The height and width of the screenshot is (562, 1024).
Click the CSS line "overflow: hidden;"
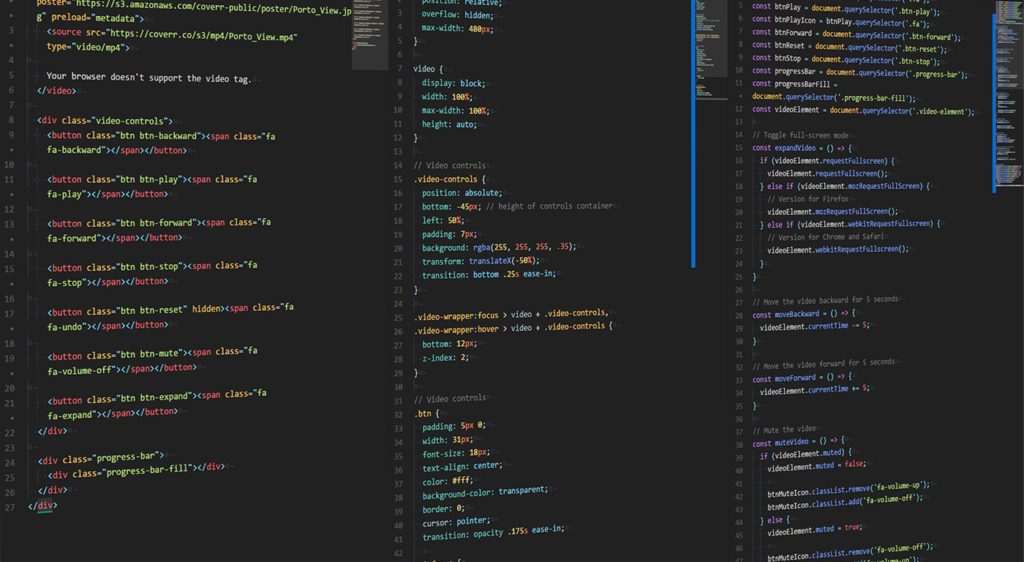(x=458, y=14)
